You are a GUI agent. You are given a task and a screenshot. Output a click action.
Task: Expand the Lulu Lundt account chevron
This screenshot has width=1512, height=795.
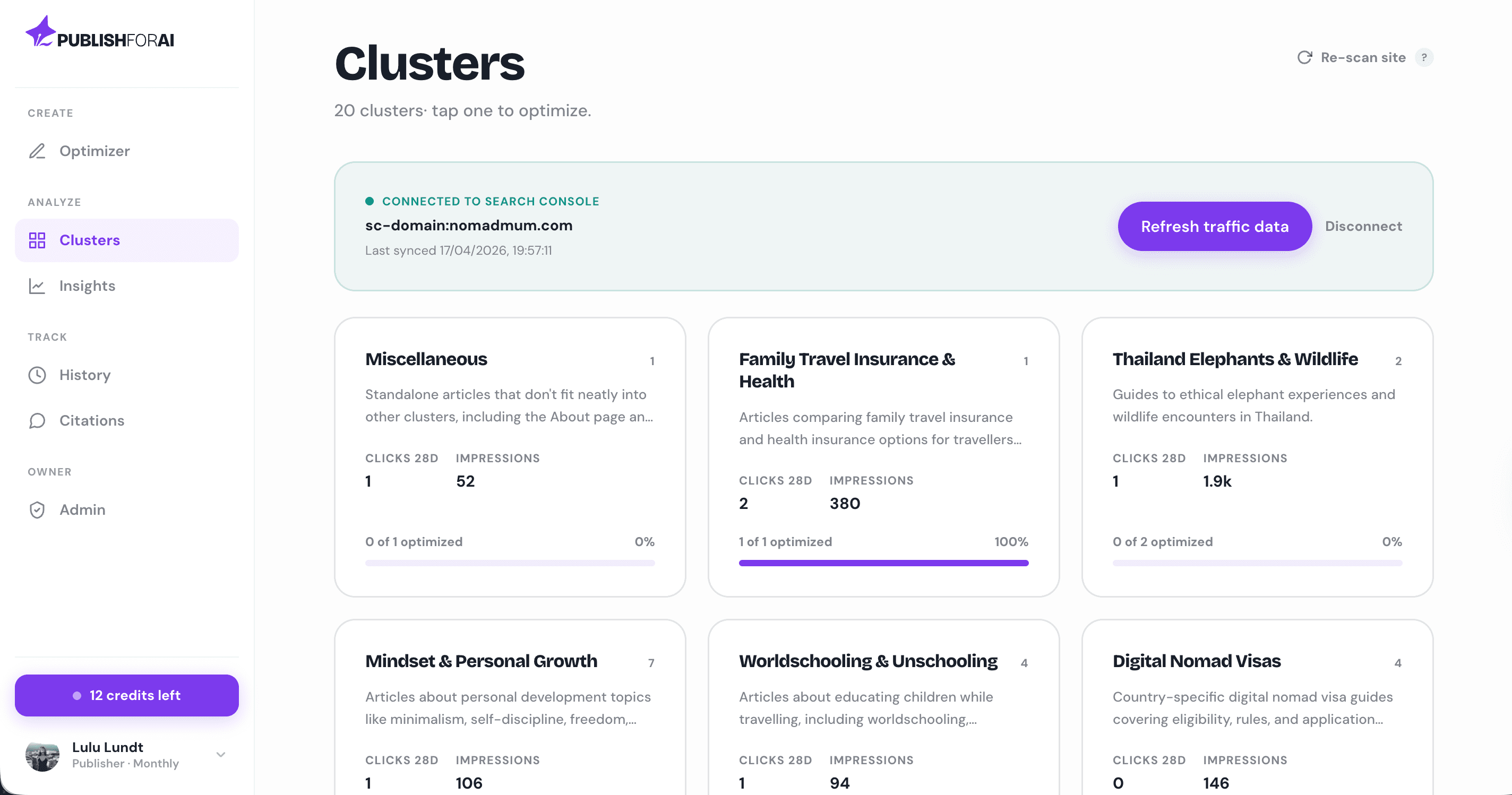tap(221, 755)
